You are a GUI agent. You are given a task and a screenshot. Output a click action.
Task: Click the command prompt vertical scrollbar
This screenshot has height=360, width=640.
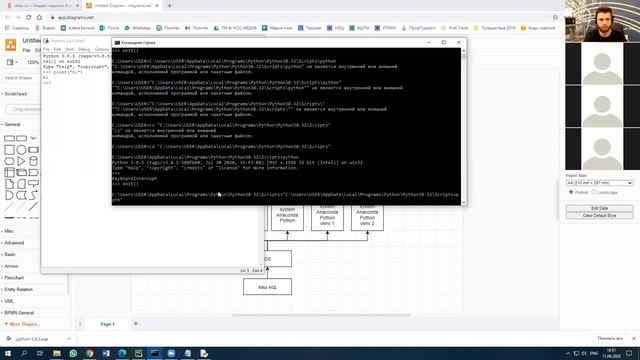464,127
